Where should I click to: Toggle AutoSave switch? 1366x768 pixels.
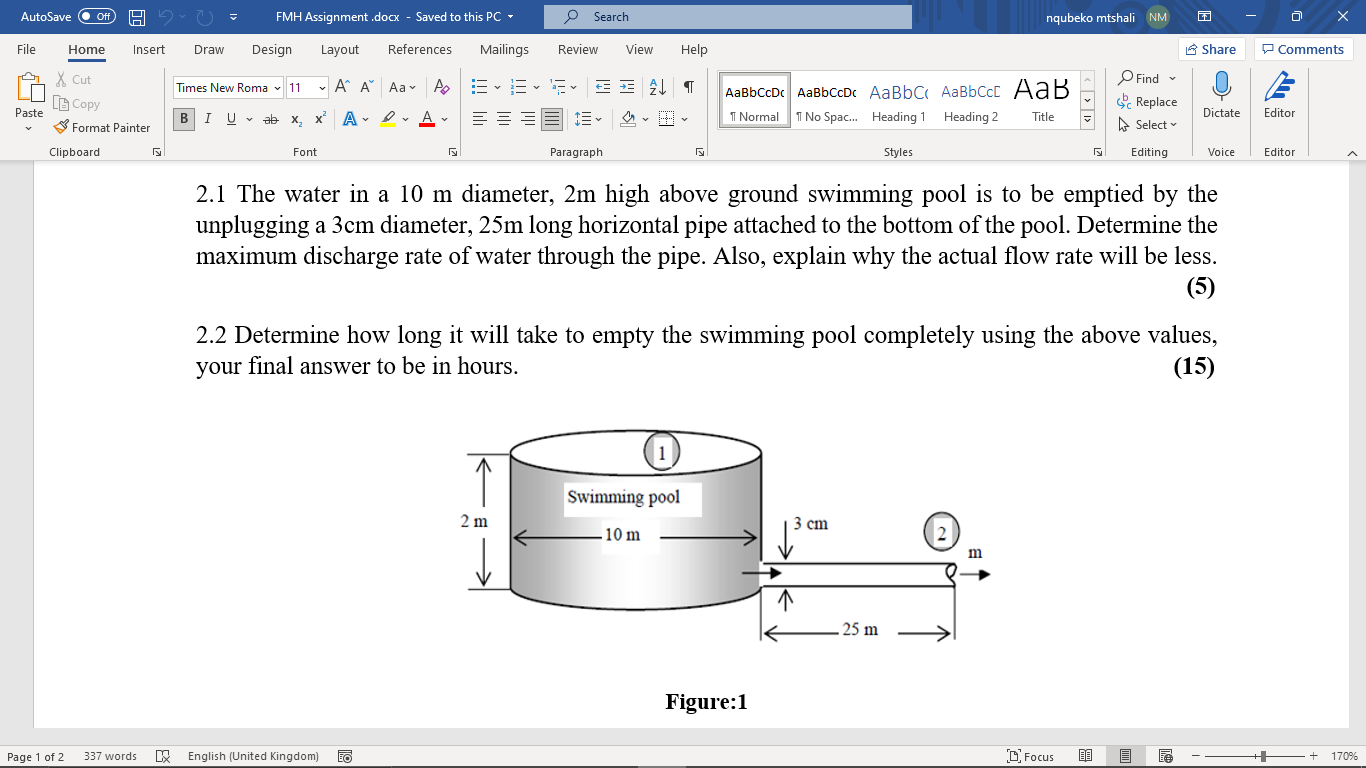[x=97, y=17]
